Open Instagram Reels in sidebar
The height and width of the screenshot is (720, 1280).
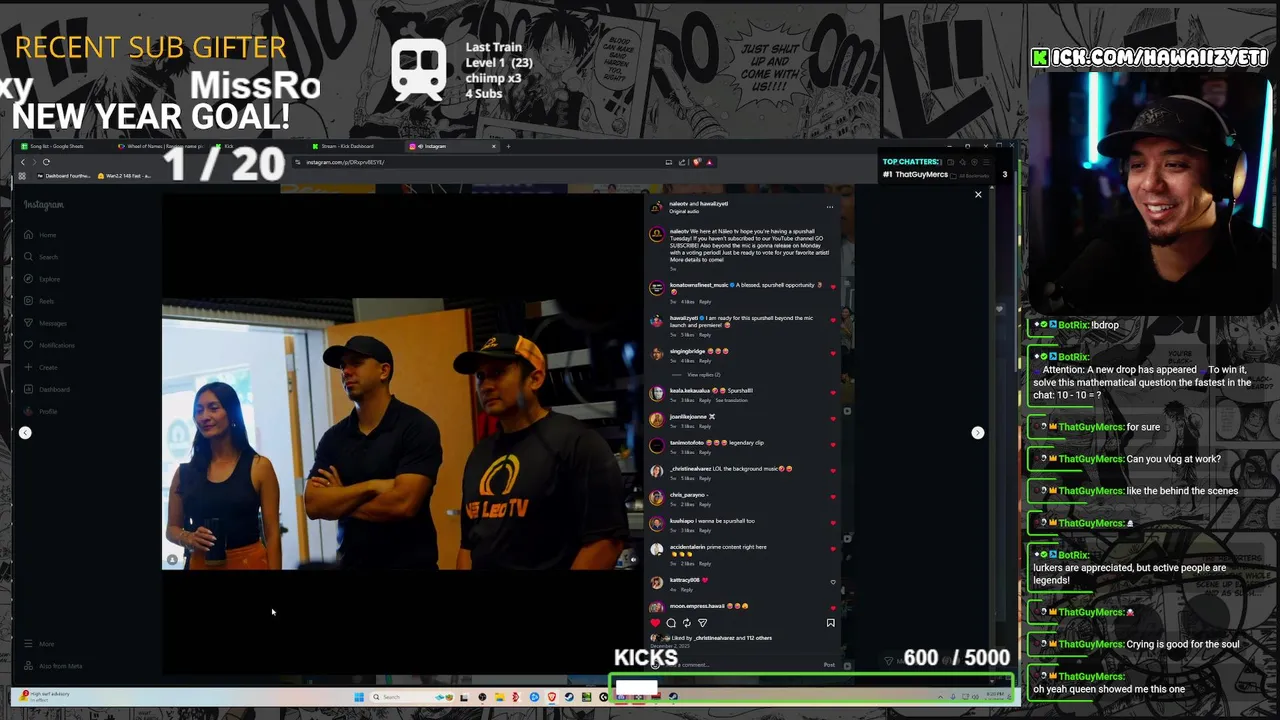(39, 301)
